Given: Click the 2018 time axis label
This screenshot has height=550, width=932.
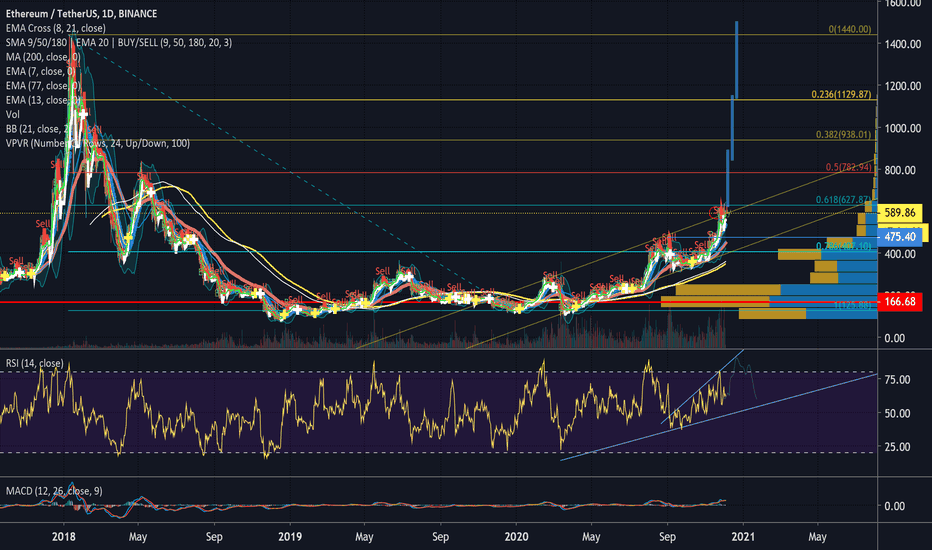Looking at the screenshot, I should 64,536.
